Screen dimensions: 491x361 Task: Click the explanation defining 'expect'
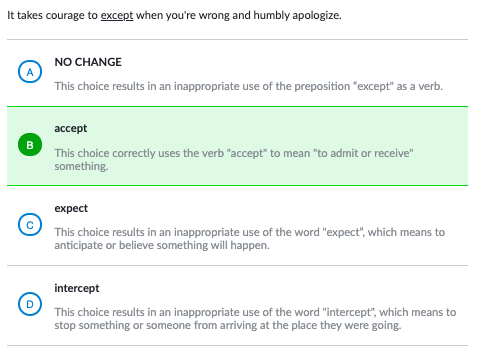pyautogui.click(x=250, y=239)
